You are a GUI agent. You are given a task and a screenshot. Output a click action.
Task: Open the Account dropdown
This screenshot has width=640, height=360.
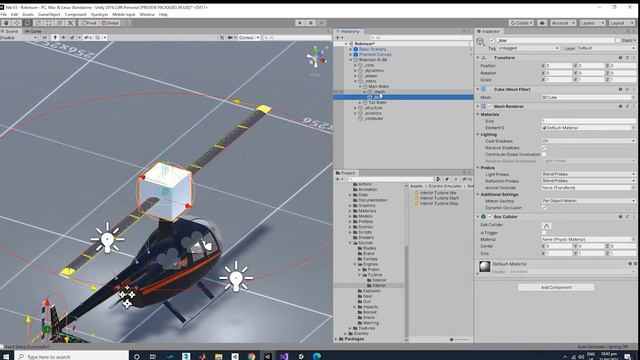coord(563,23)
